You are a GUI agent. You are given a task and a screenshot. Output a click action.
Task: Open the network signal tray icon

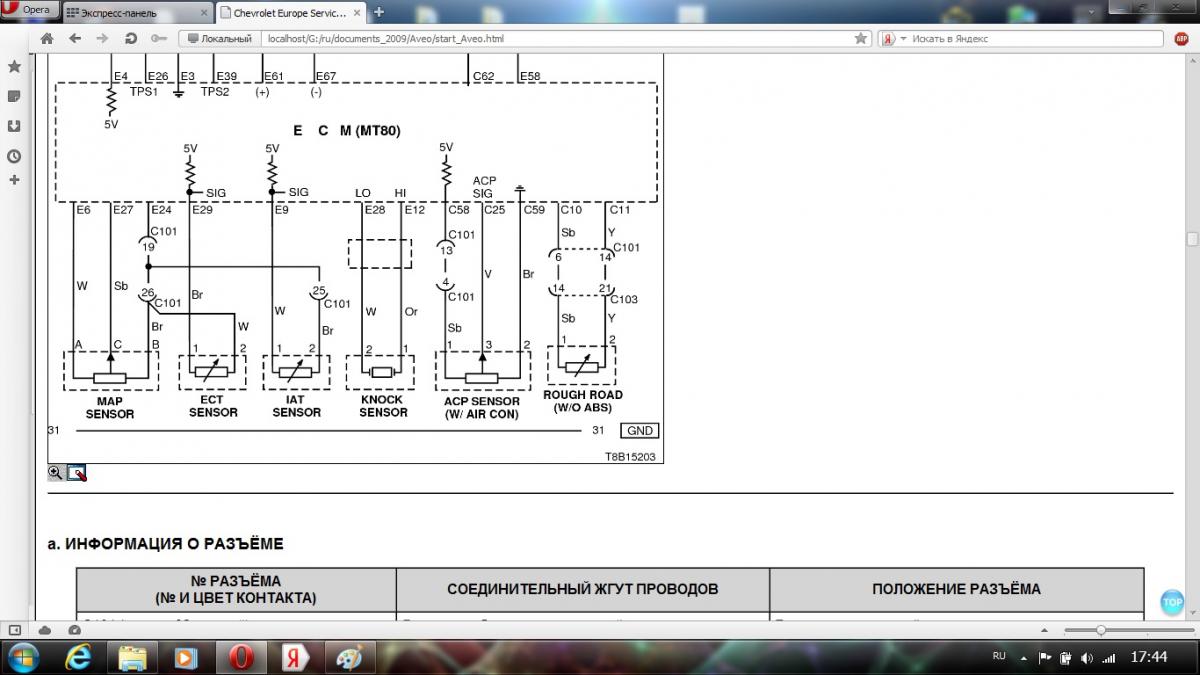coord(1107,657)
